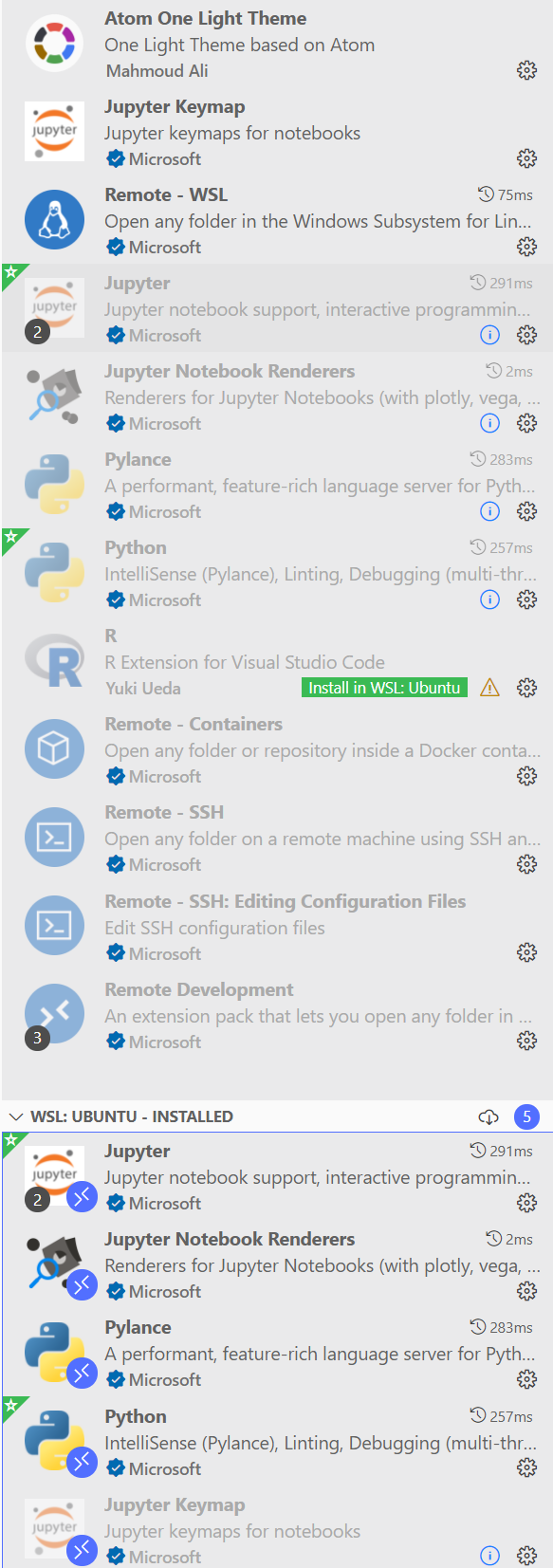Open the manage gear for Remote Development
Image resolution: width=553 pixels, height=1568 pixels.
[x=527, y=1041]
